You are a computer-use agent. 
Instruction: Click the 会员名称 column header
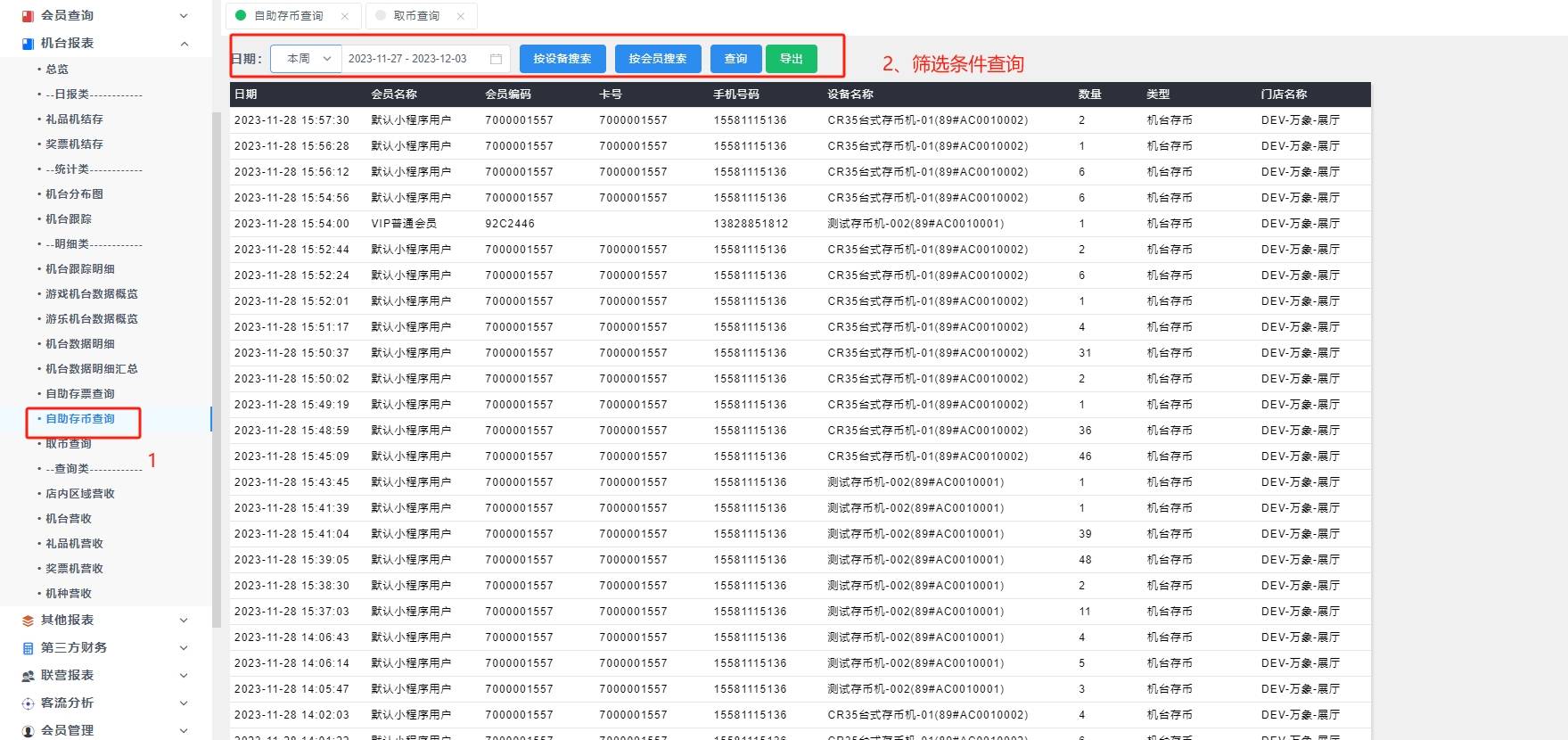point(394,95)
